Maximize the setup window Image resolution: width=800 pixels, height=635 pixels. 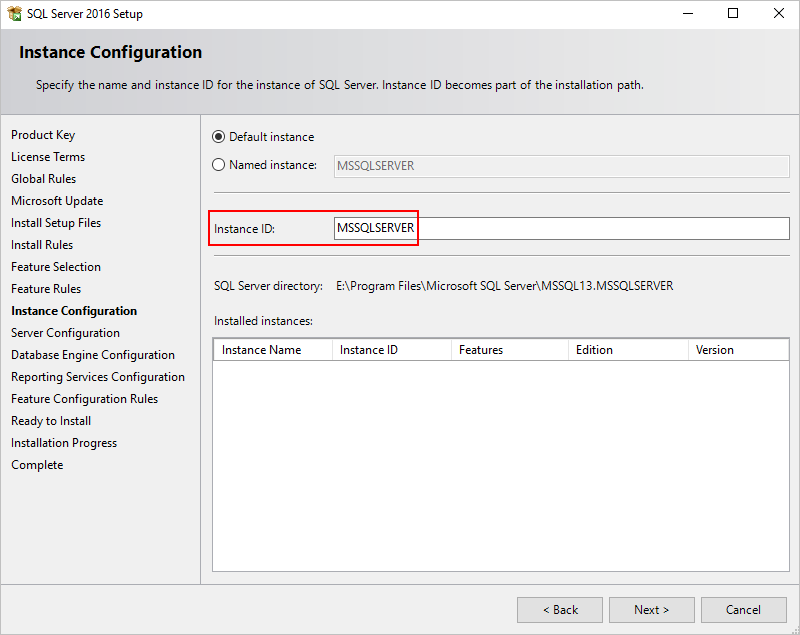733,13
